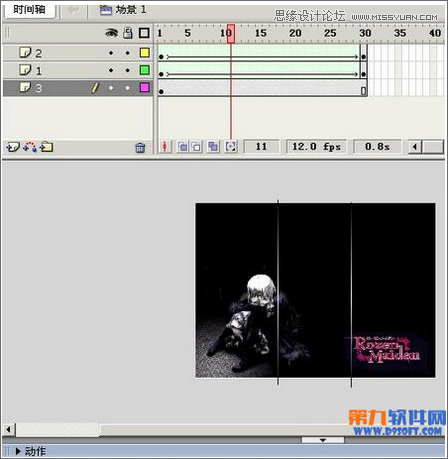Toggle visibility dot of layer 3

pyautogui.click(x=111, y=88)
